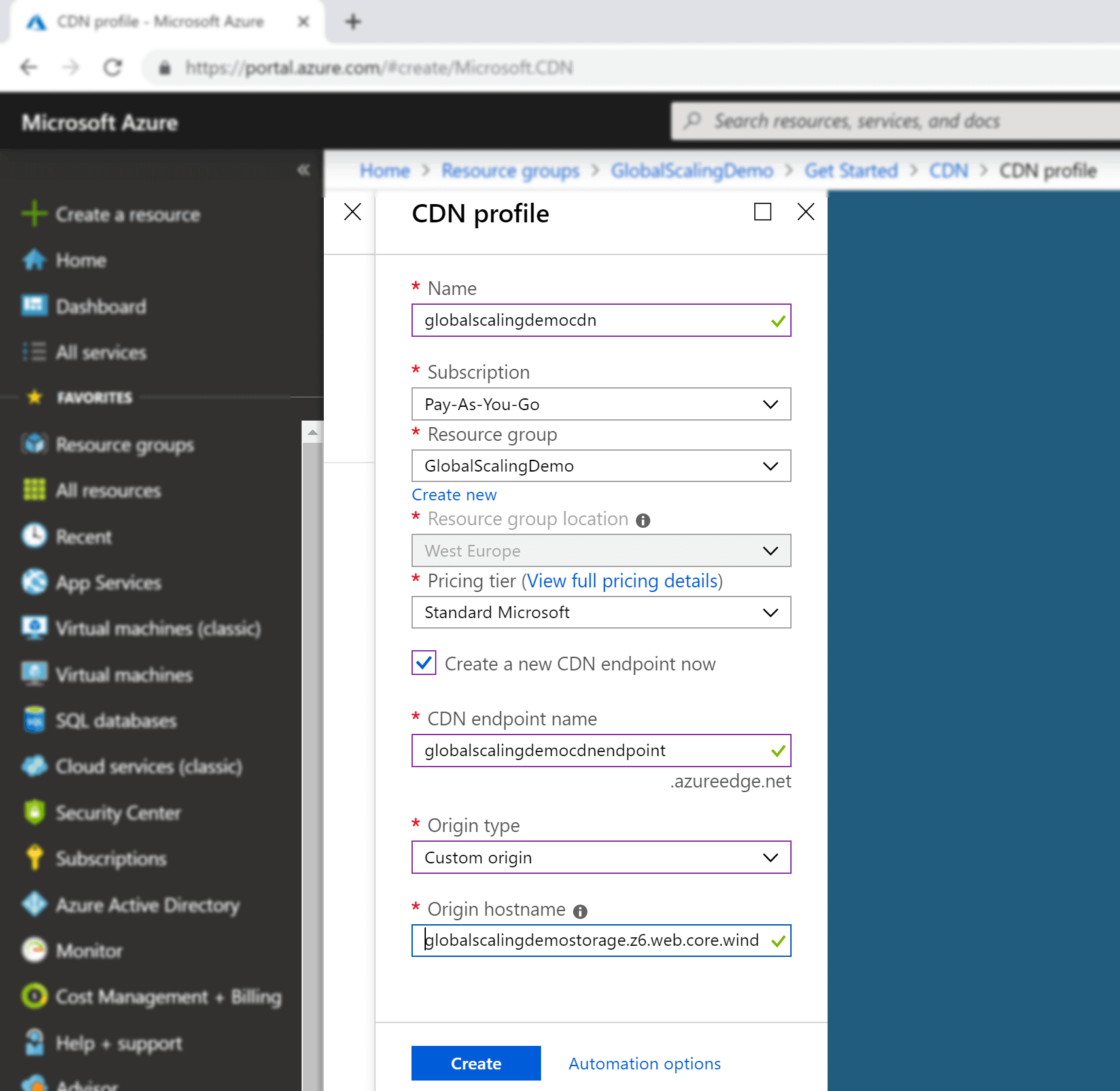The width and height of the screenshot is (1120, 1091).
Task: Collapse the sidebar with double chevron
Action: tap(303, 170)
